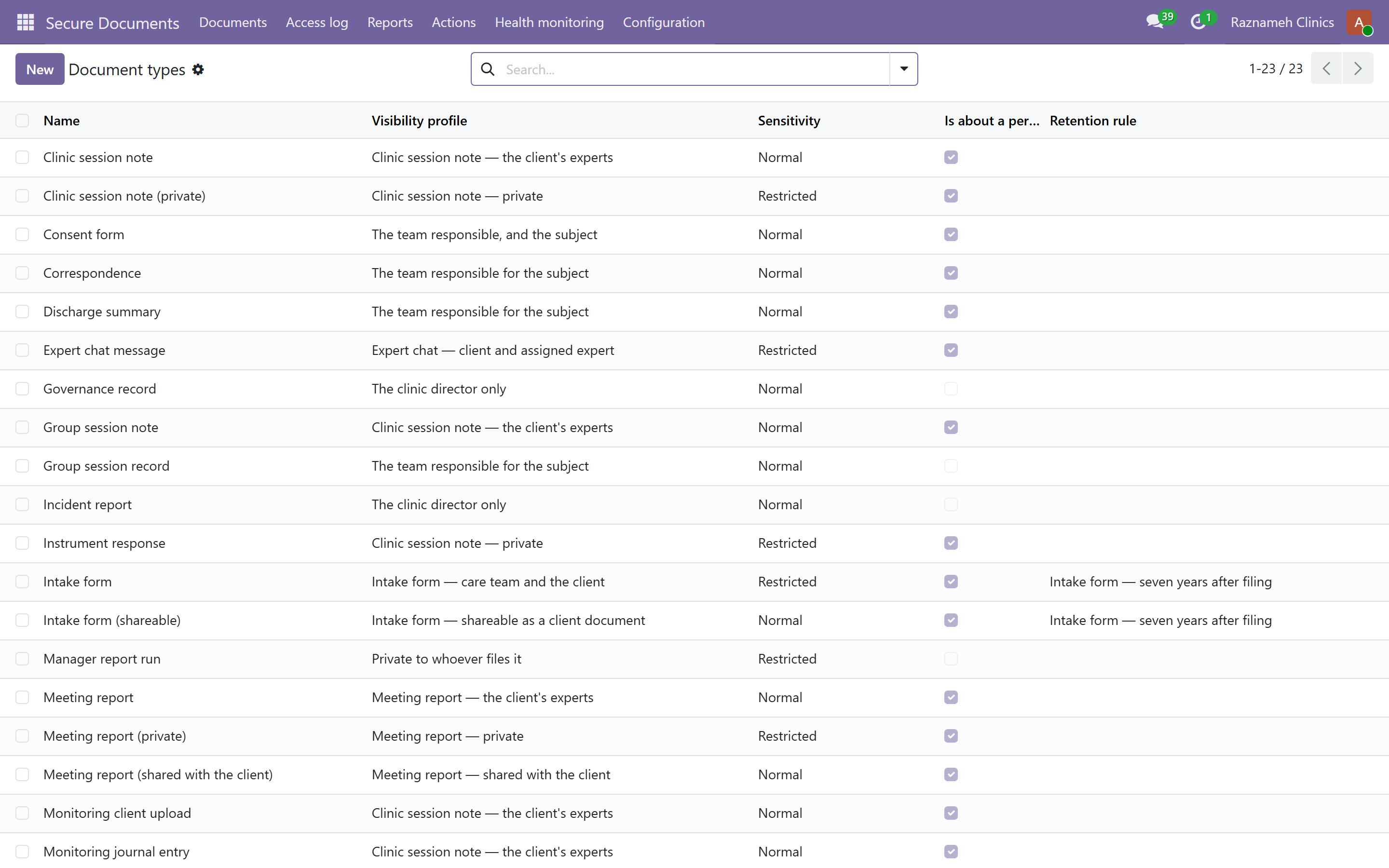The height and width of the screenshot is (868, 1389).
Task: Toggle 'Is about a person' for Expert chat message
Action: tap(951, 350)
